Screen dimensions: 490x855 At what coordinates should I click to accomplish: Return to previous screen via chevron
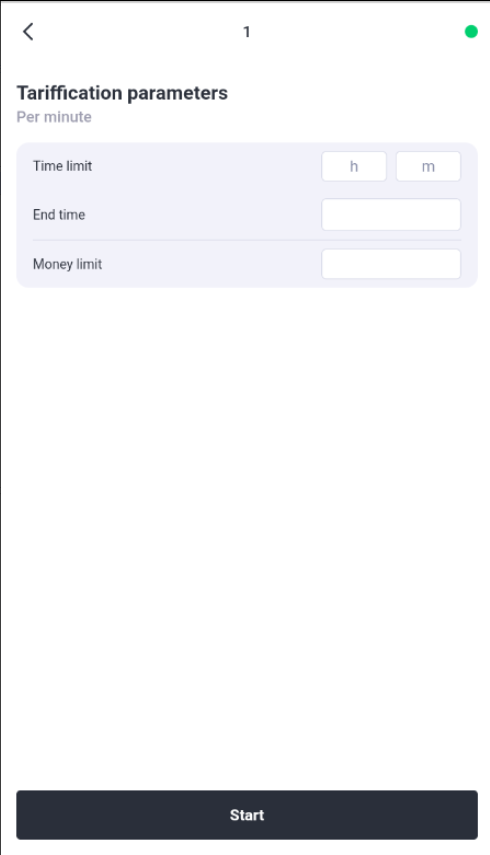click(x=28, y=32)
